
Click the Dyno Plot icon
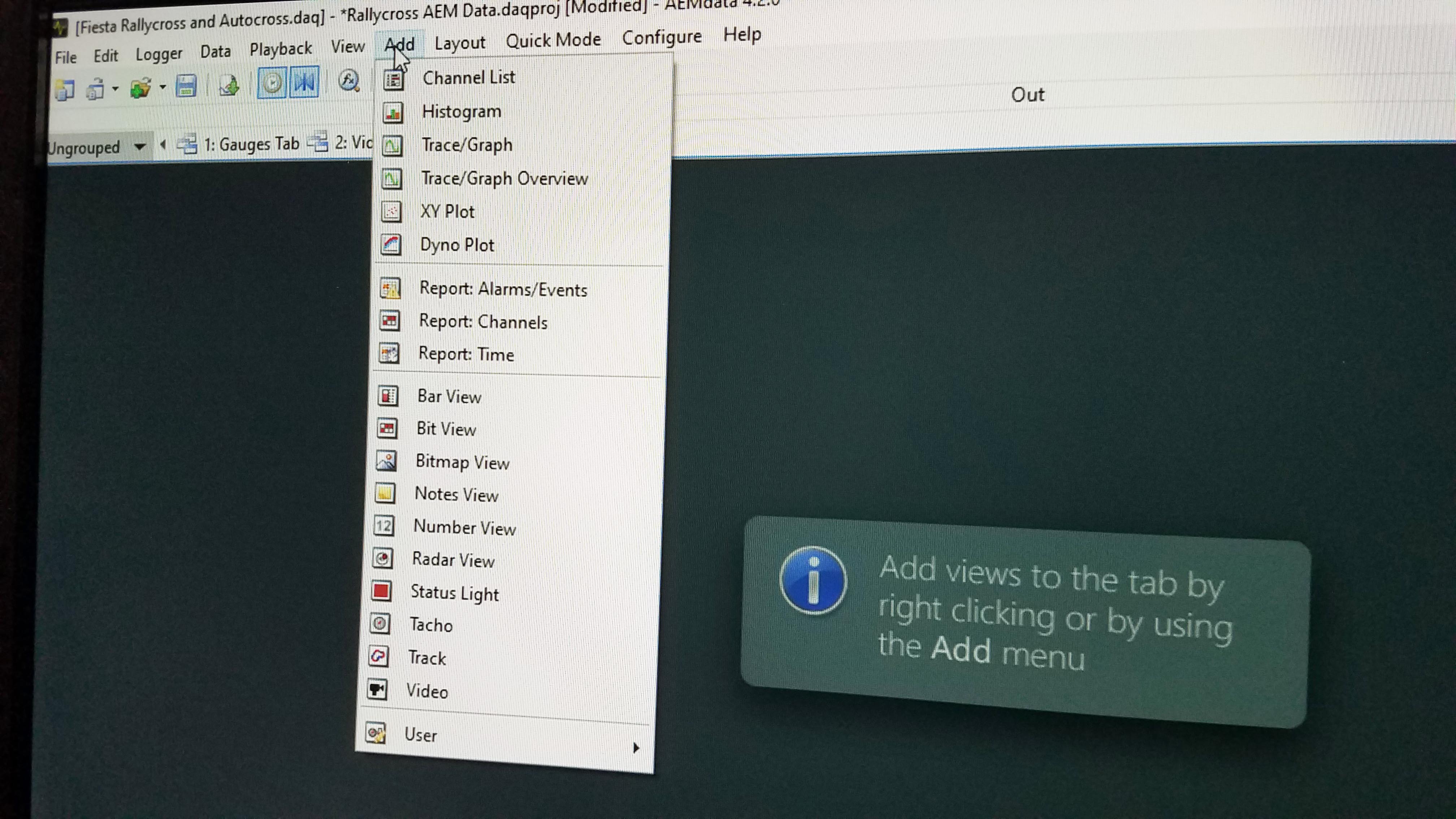391,245
